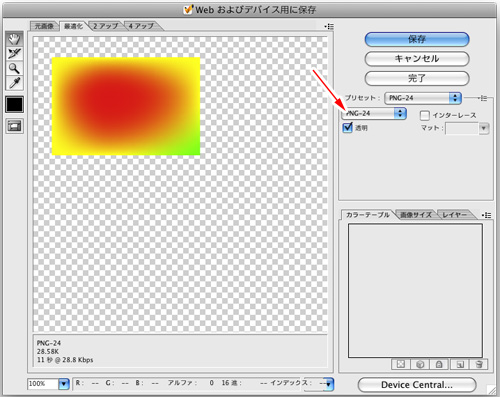Screen dimensions: 500x397
Task: Switch to the 2アップ tab
Action: point(106,26)
